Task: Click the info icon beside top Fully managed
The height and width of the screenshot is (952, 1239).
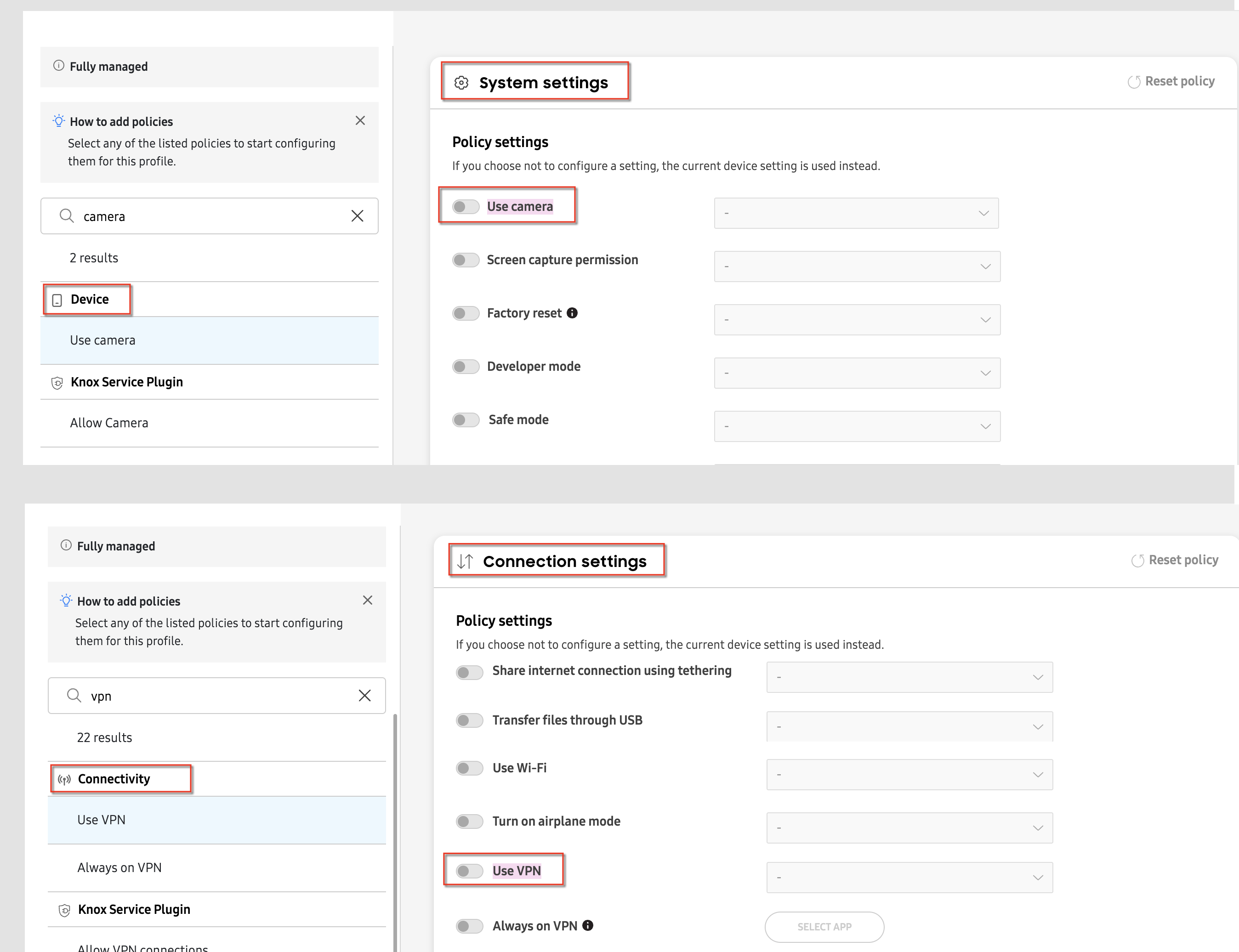Action: tap(58, 66)
